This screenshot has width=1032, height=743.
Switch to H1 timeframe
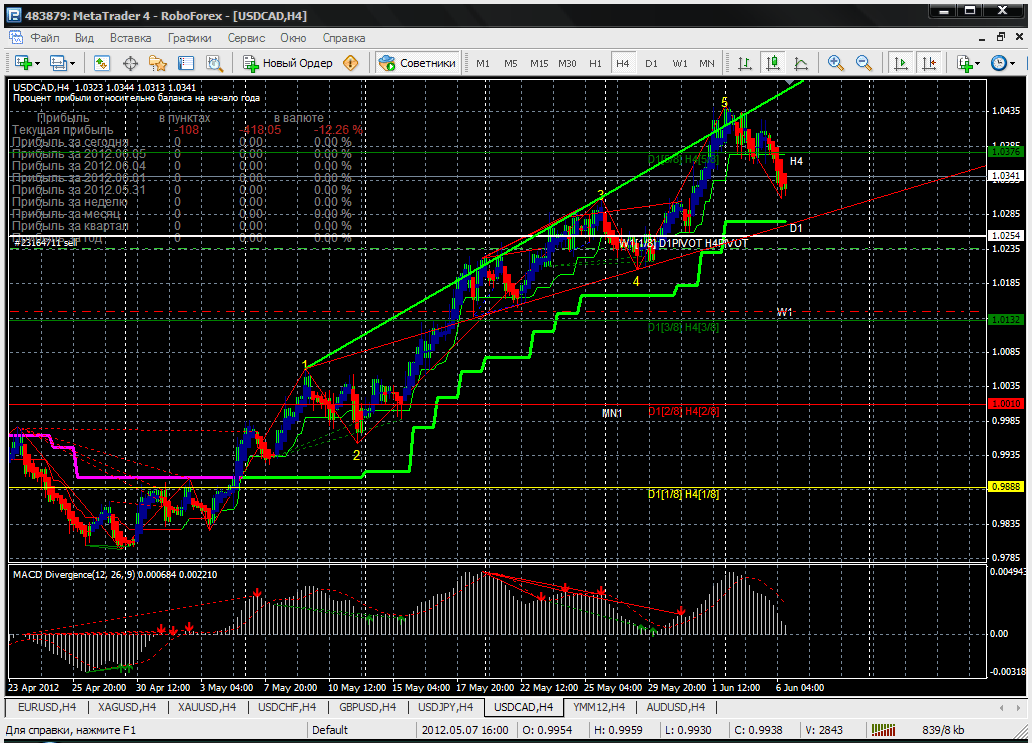596,63
